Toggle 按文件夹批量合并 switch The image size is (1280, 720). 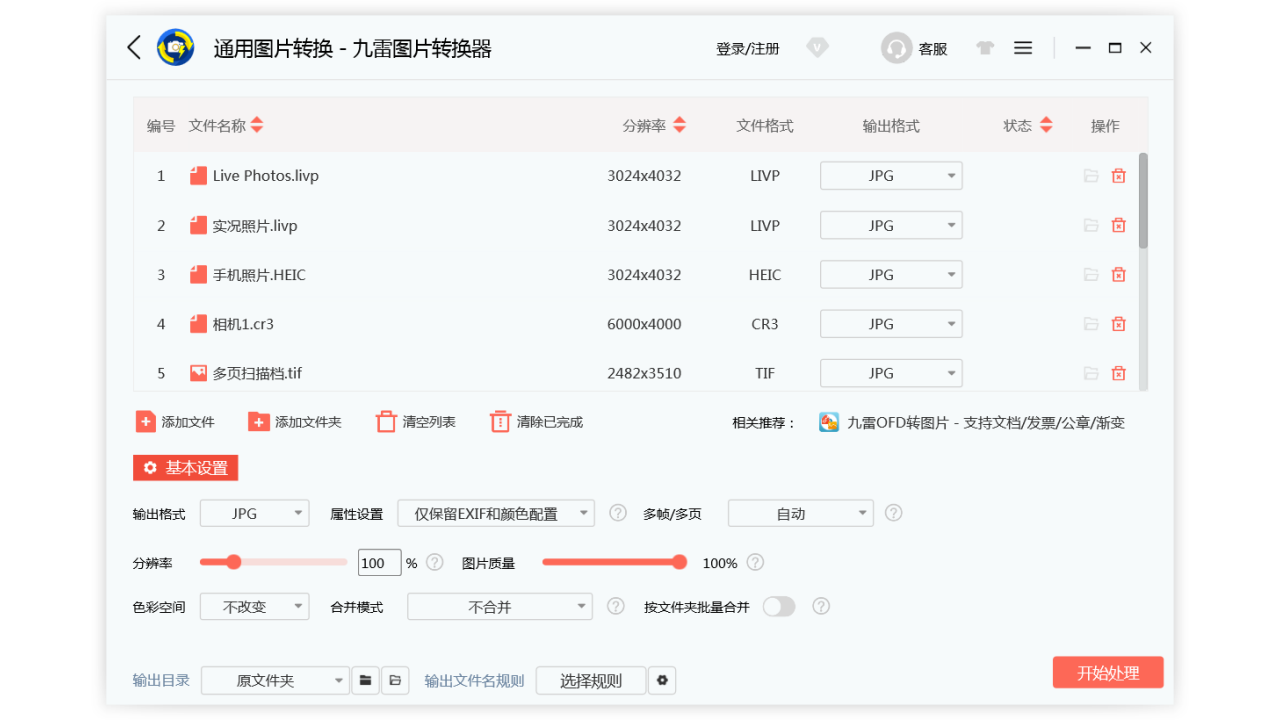pyautogui.click(x=779, y=606)
